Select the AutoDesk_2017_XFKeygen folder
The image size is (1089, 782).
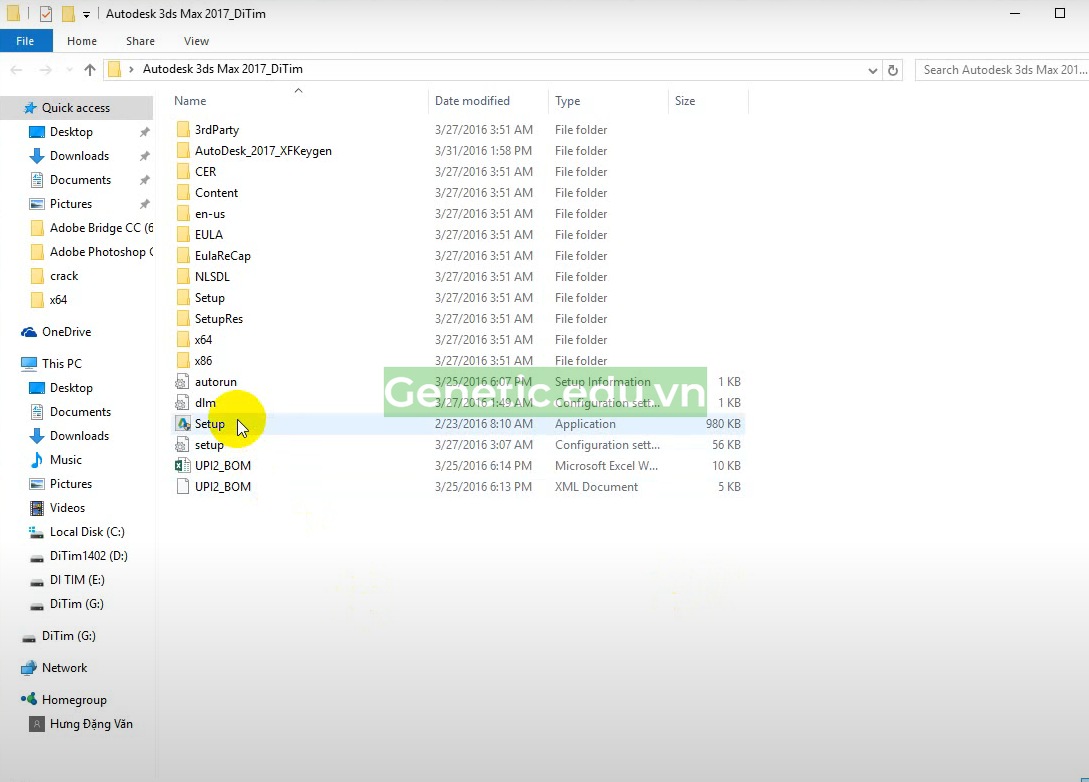(x=263, y=151)
